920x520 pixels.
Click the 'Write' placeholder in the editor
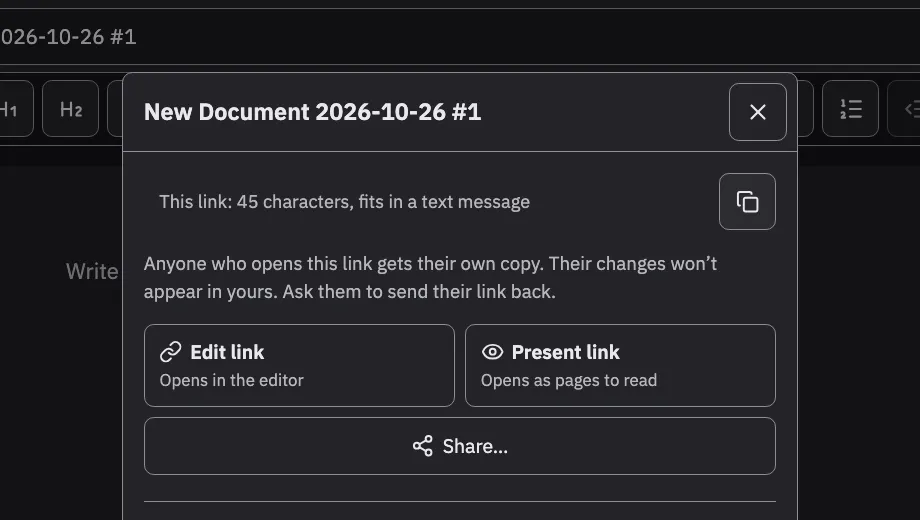tap(92, 272)
